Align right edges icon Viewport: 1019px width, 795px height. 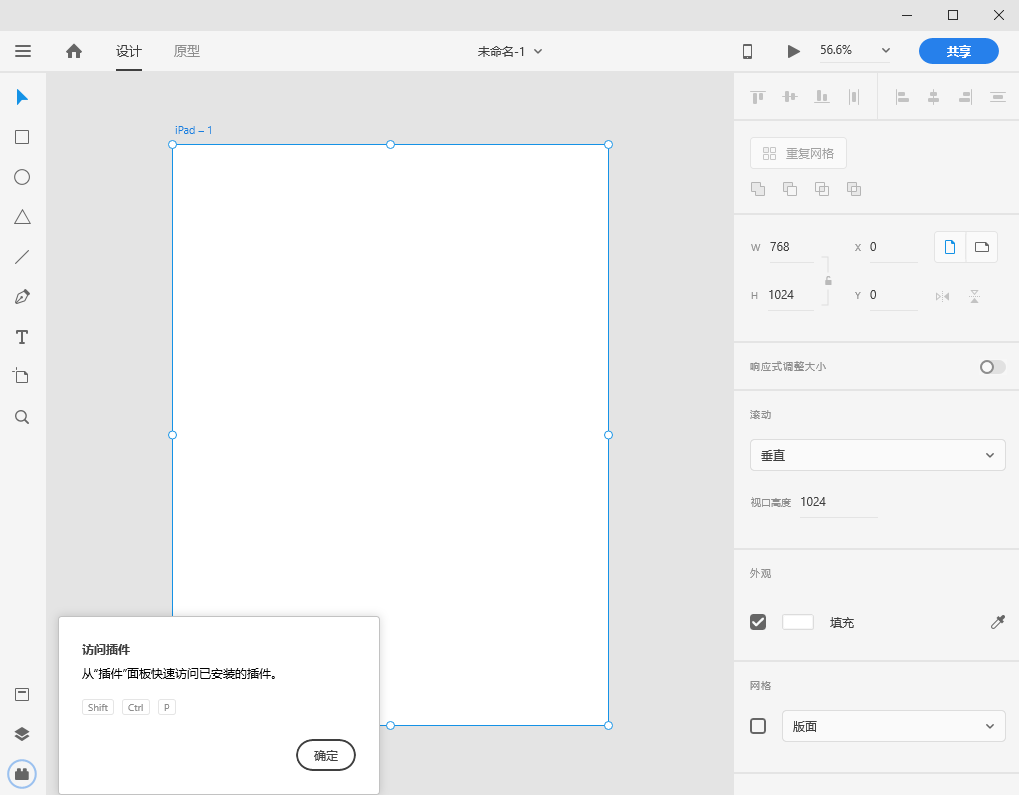pyautogui.click(x=965, y=98)
